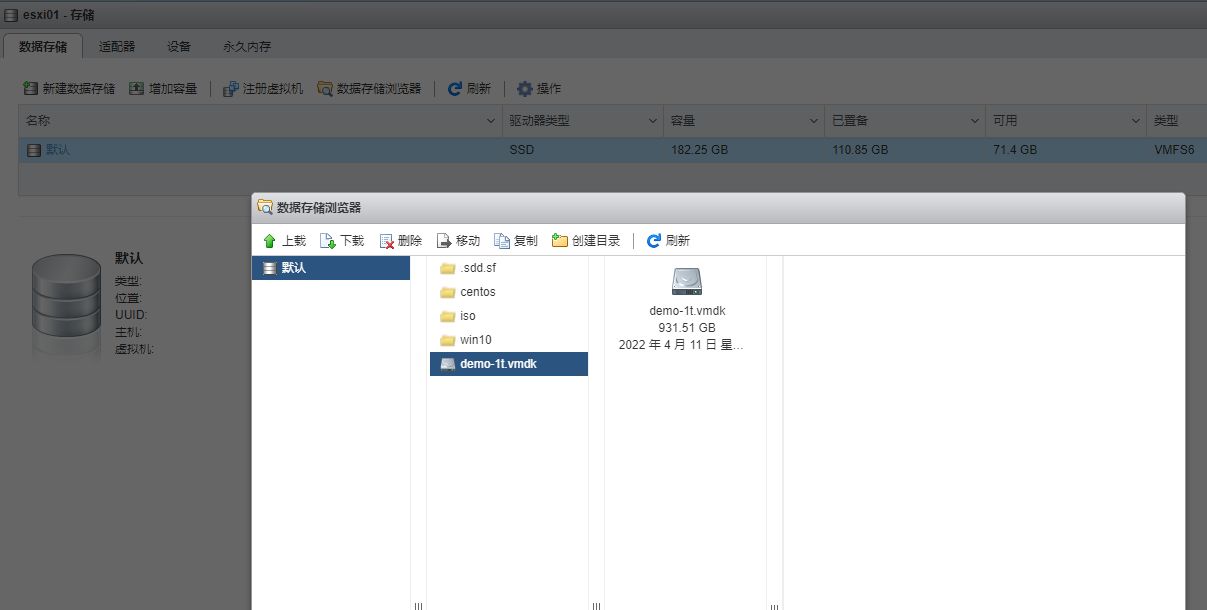This screenshot has height=610, width=1207.
Task: Open the datastore browser 数据存储浏览器
Action: (372, 88)
